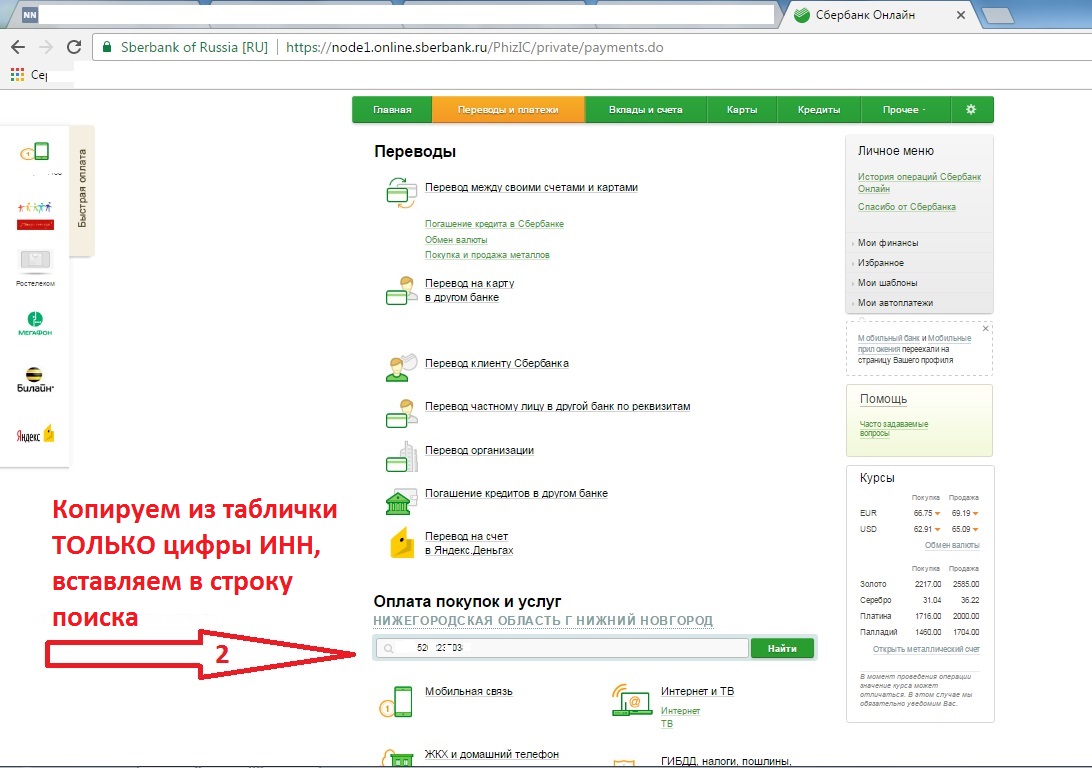This screenshot has height=768, width=1092.
Task: Expand Избранное in personal menu
Action: tap(880, 262)
